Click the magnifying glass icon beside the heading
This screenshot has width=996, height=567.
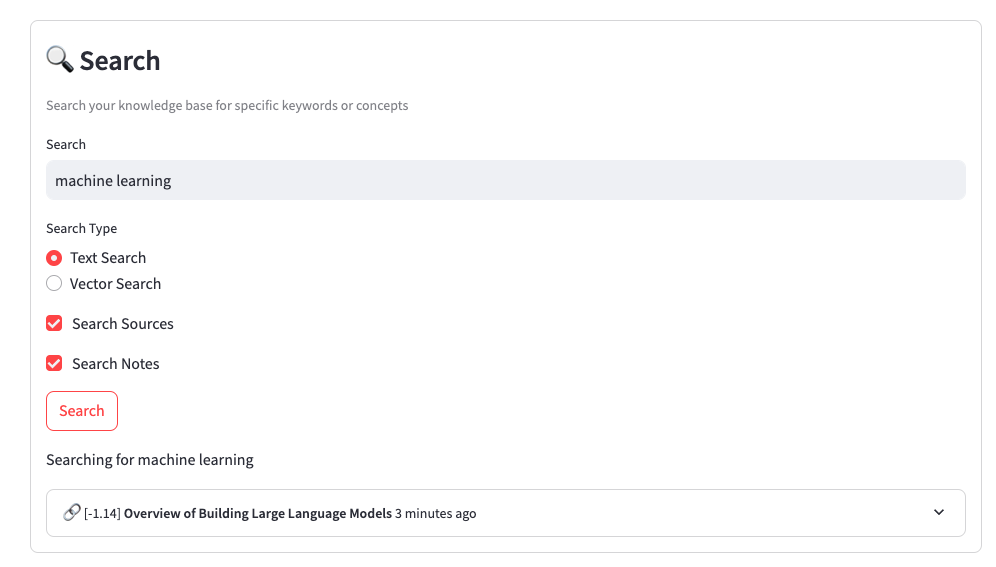pyautogui.click(x=60, y=60)
